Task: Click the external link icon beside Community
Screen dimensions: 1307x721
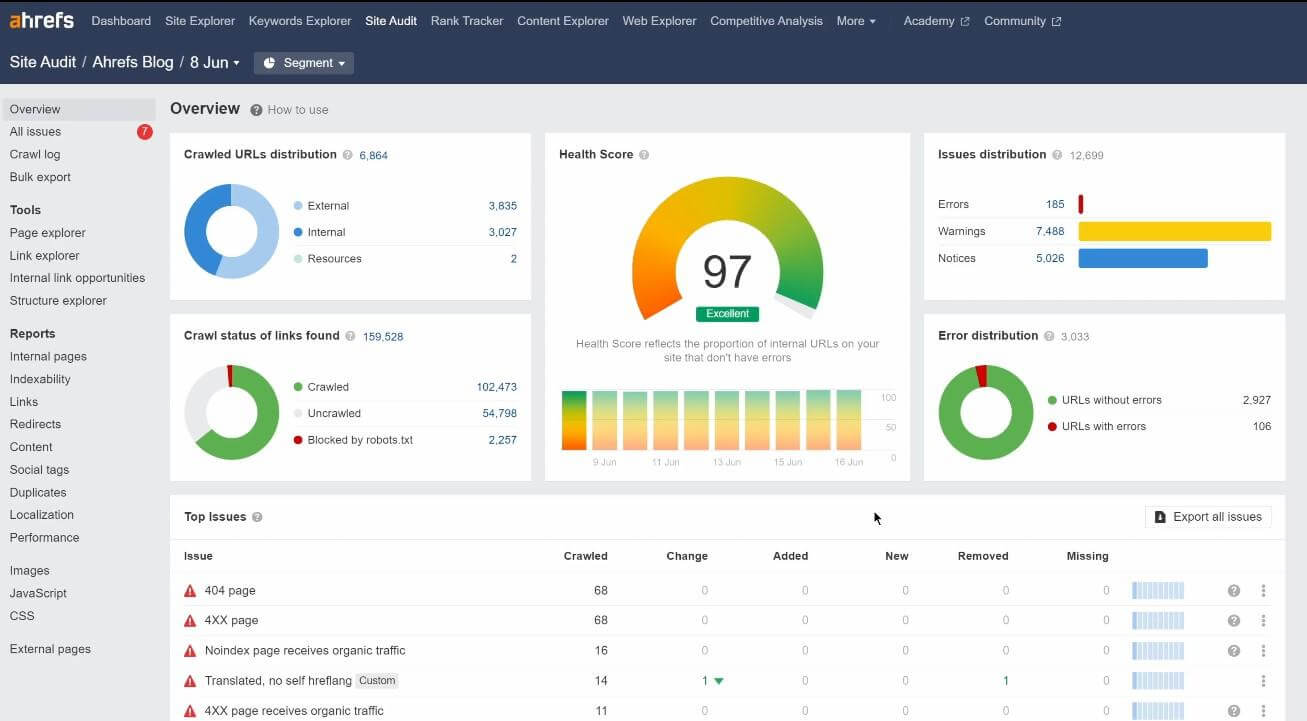Action: pos(1057,21)
